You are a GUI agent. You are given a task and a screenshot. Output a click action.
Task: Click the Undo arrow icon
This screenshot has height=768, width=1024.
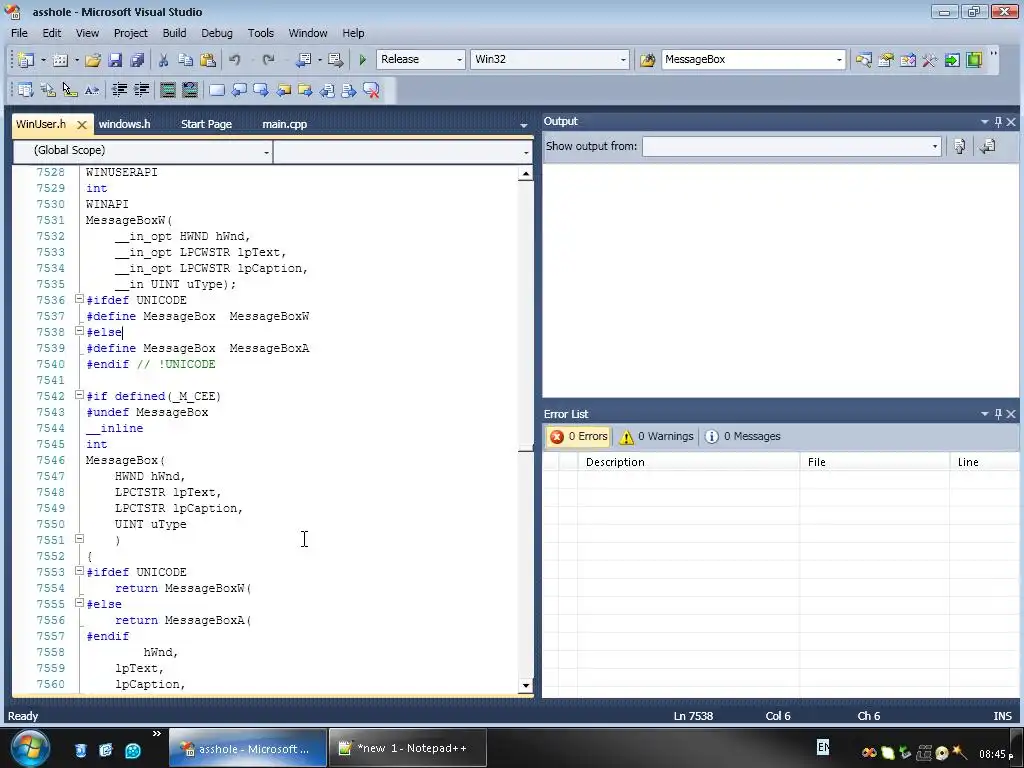234,60
